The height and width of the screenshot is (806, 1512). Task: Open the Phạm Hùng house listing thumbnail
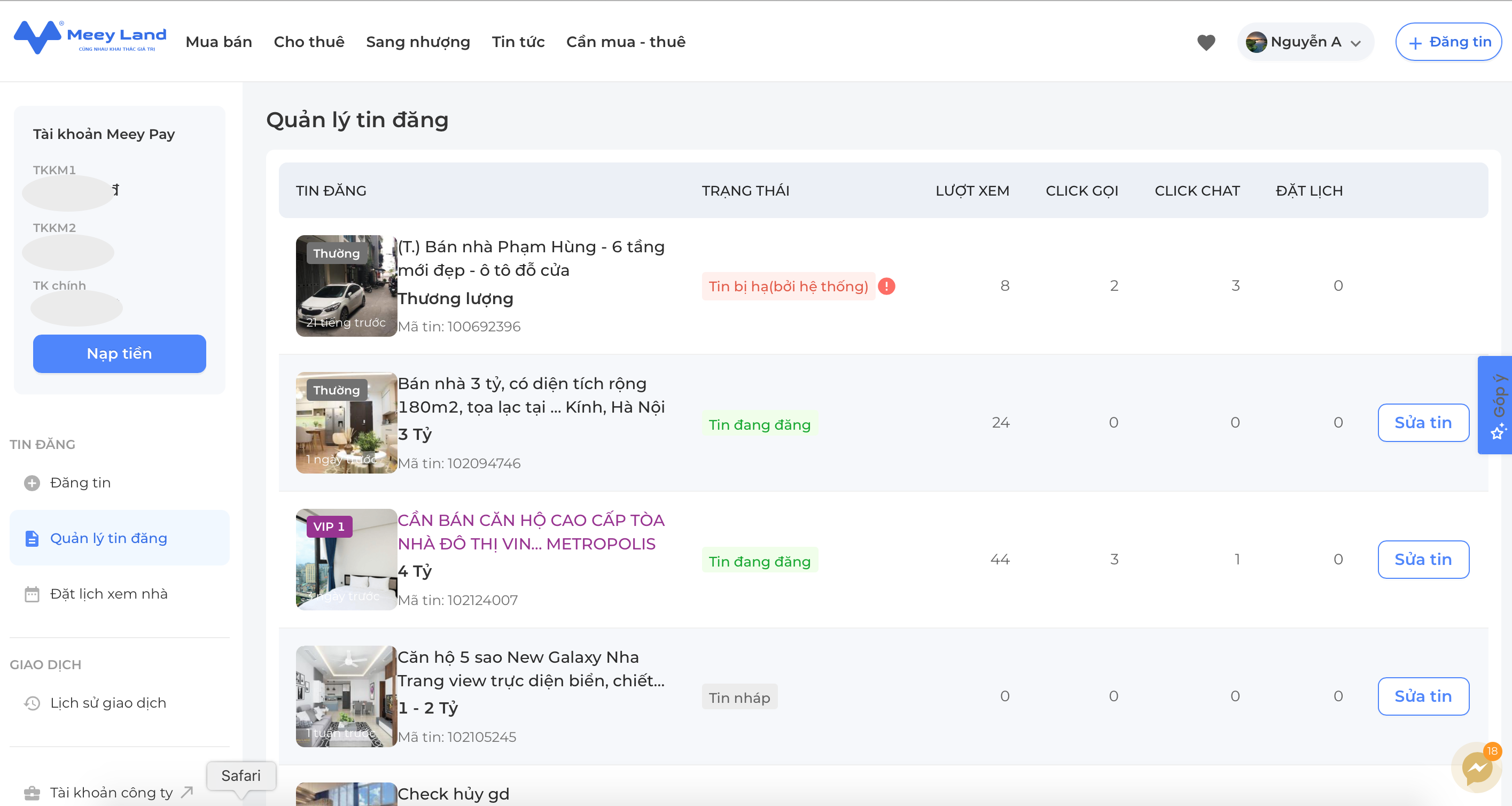click(x=346, y=286)
